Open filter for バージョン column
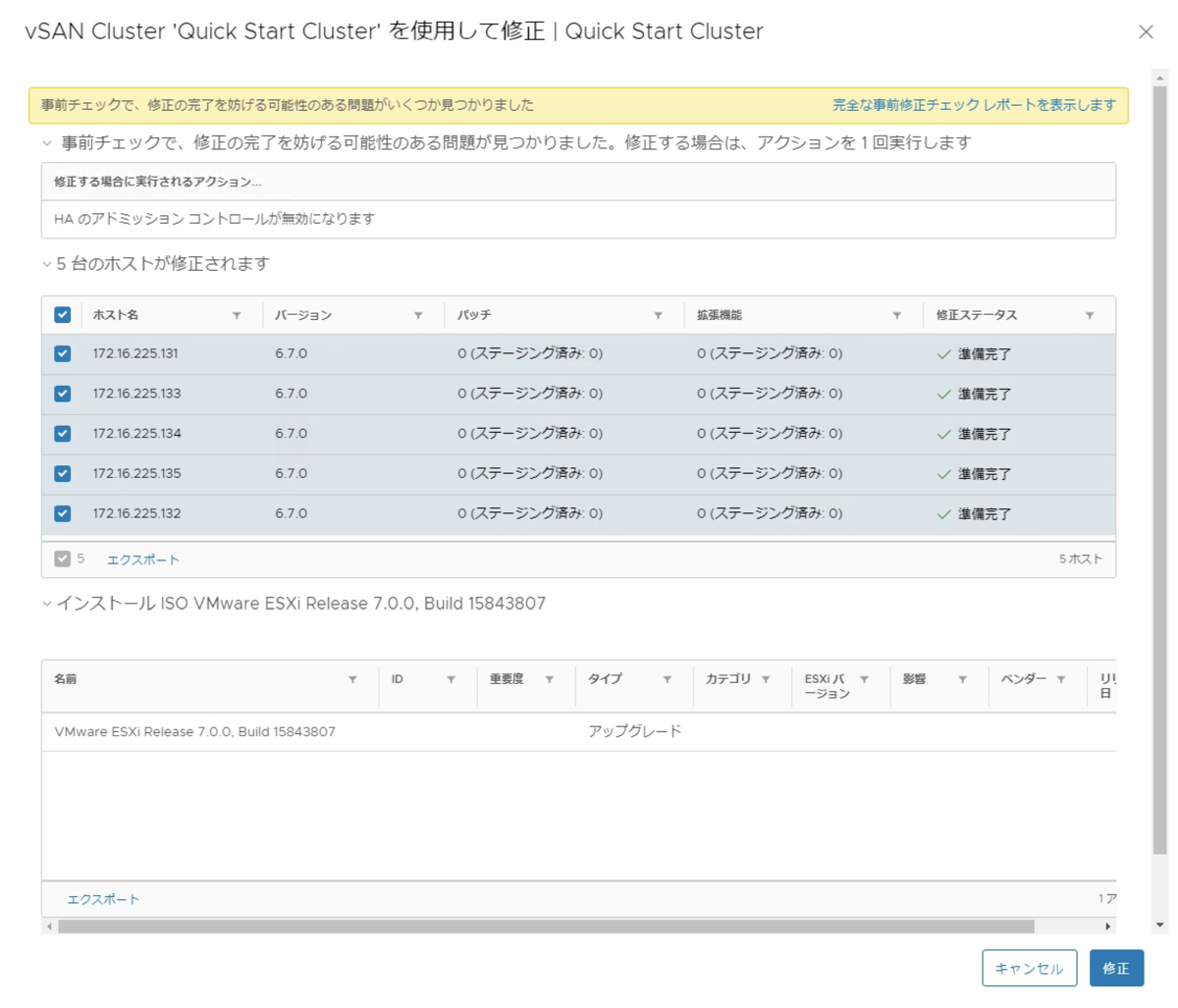This screenshot has width=1178, height=1008. (418, 315)
